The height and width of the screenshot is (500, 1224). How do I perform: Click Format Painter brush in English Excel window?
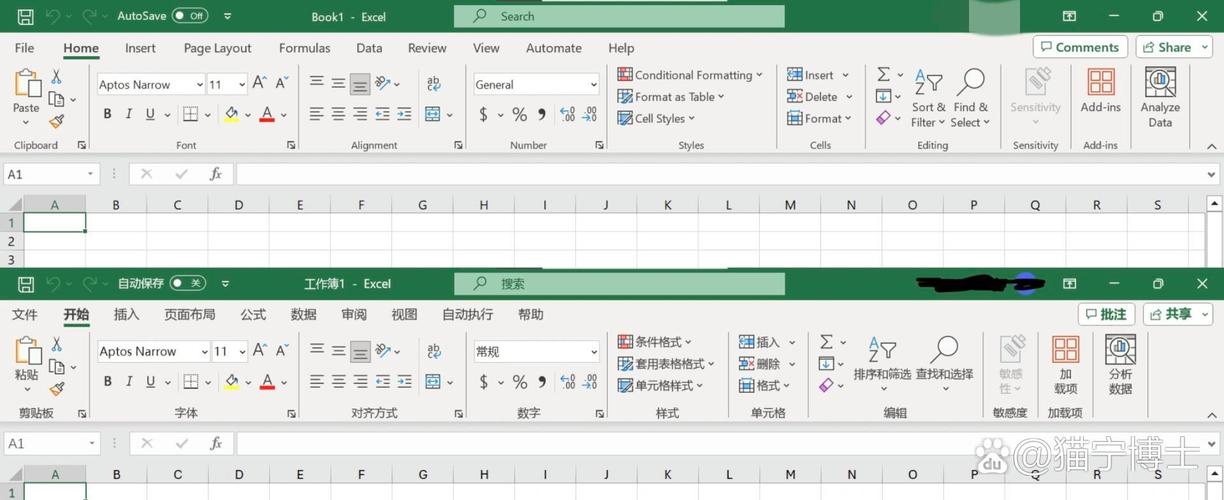tap(57, 121)
